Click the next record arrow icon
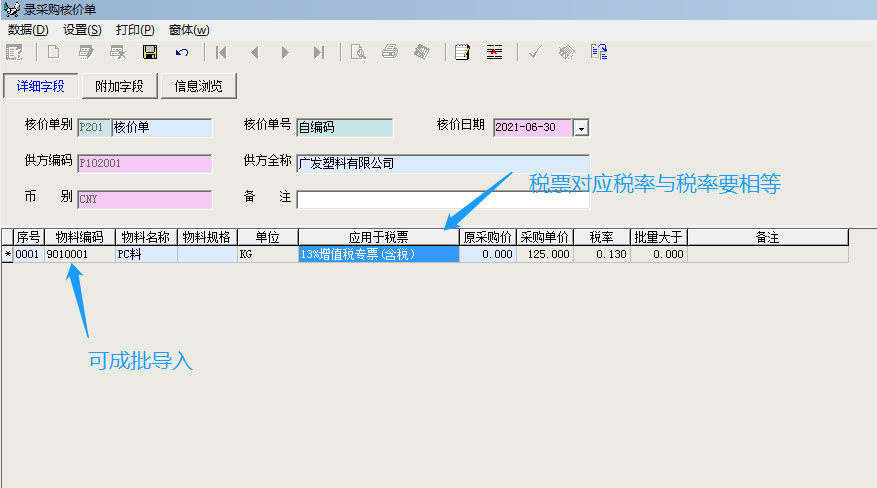The height and width of the screenshot is (488, 877). [x=285, y=52]
